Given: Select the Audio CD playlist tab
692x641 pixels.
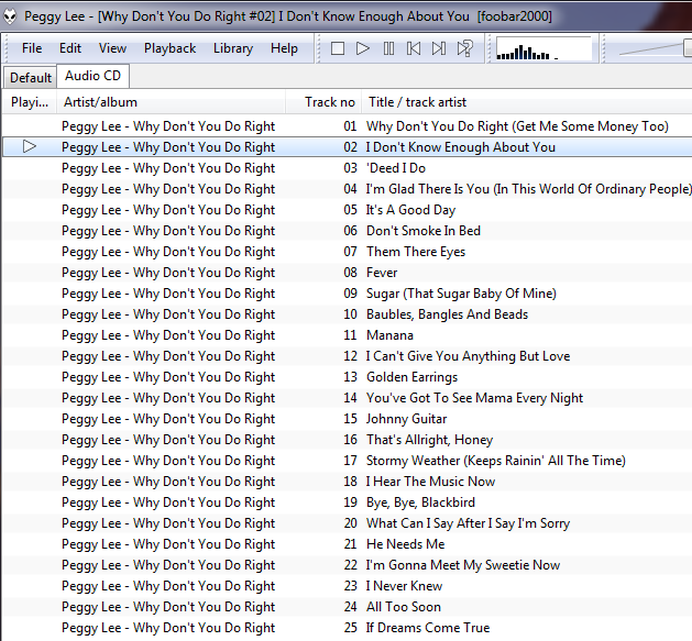Looking at the screenshot, I should pos(93,76).
